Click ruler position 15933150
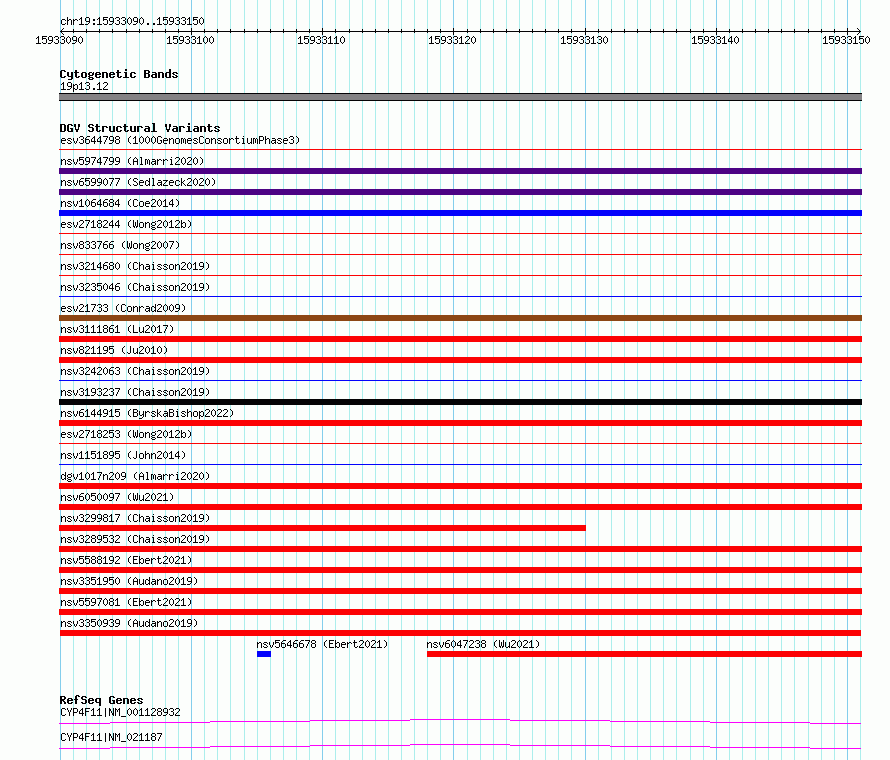Image resolution: width=890 pixels, height=760 pixels. 846,40
